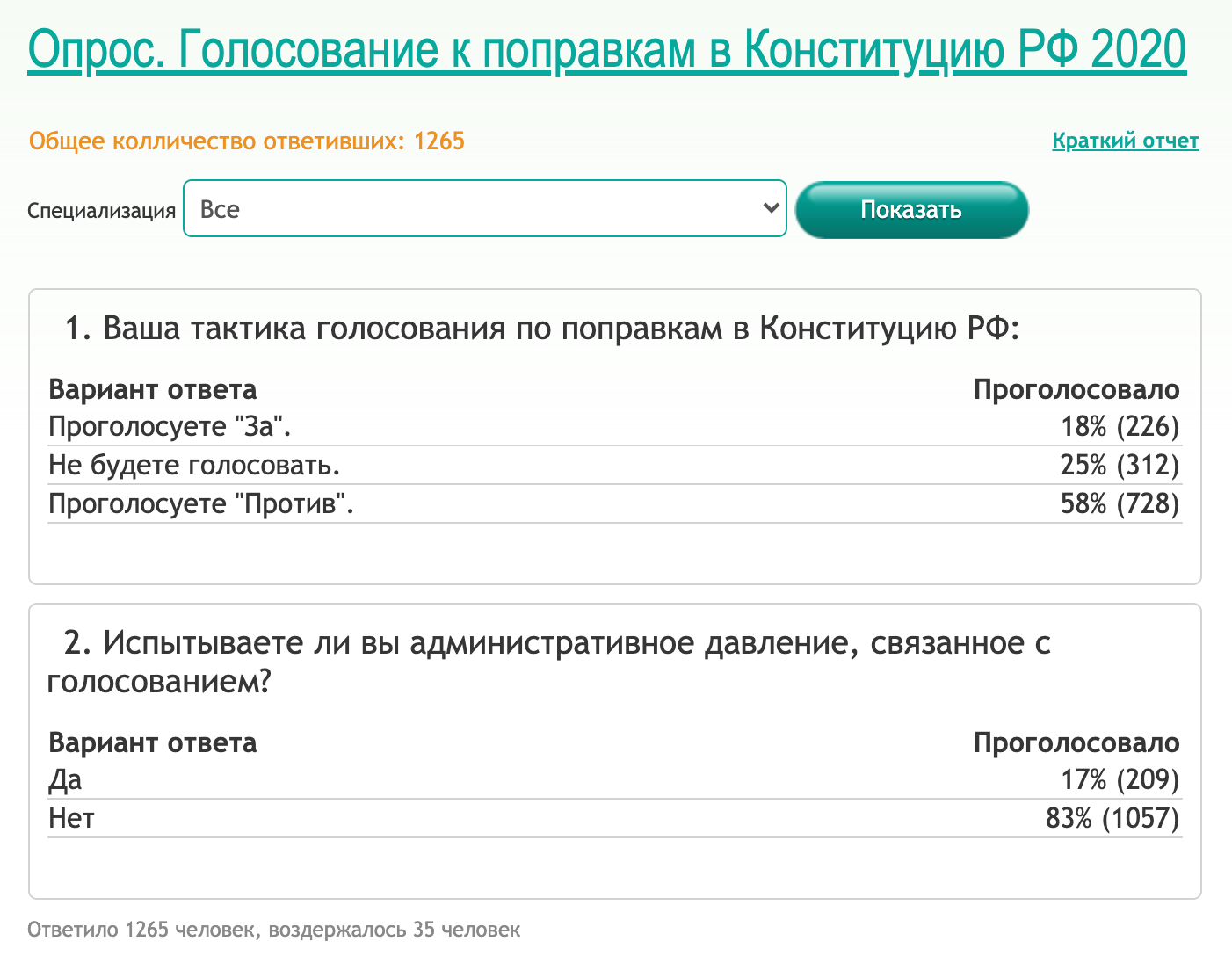
Task: Click the 58% (728) result value
Action: (x=1120, y=504)
